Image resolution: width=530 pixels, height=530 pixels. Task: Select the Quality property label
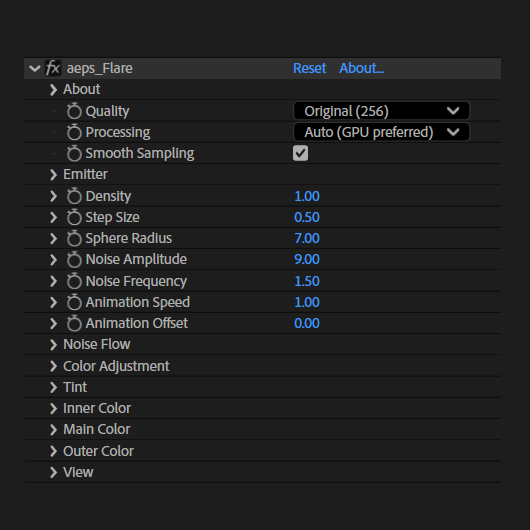tap(107, 111)
